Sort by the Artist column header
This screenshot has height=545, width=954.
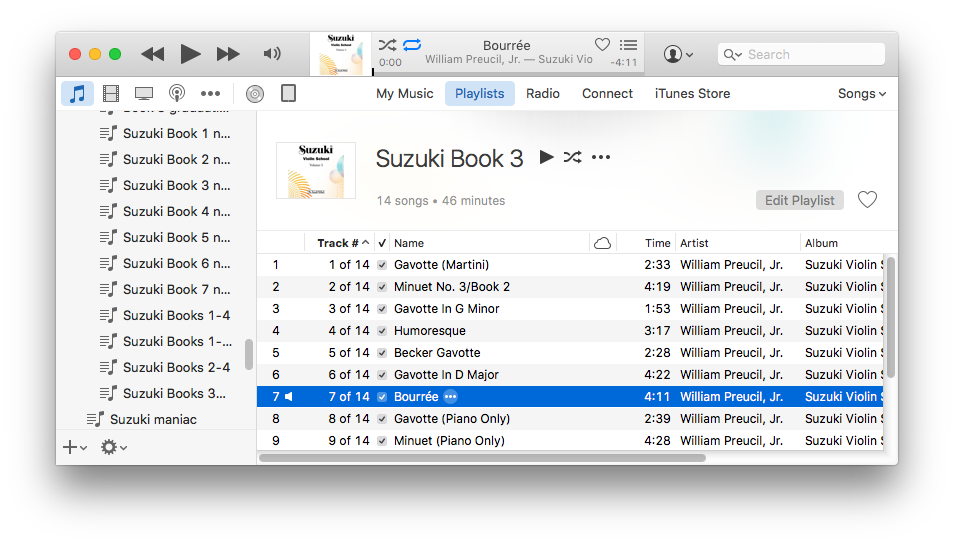point(737,243)
